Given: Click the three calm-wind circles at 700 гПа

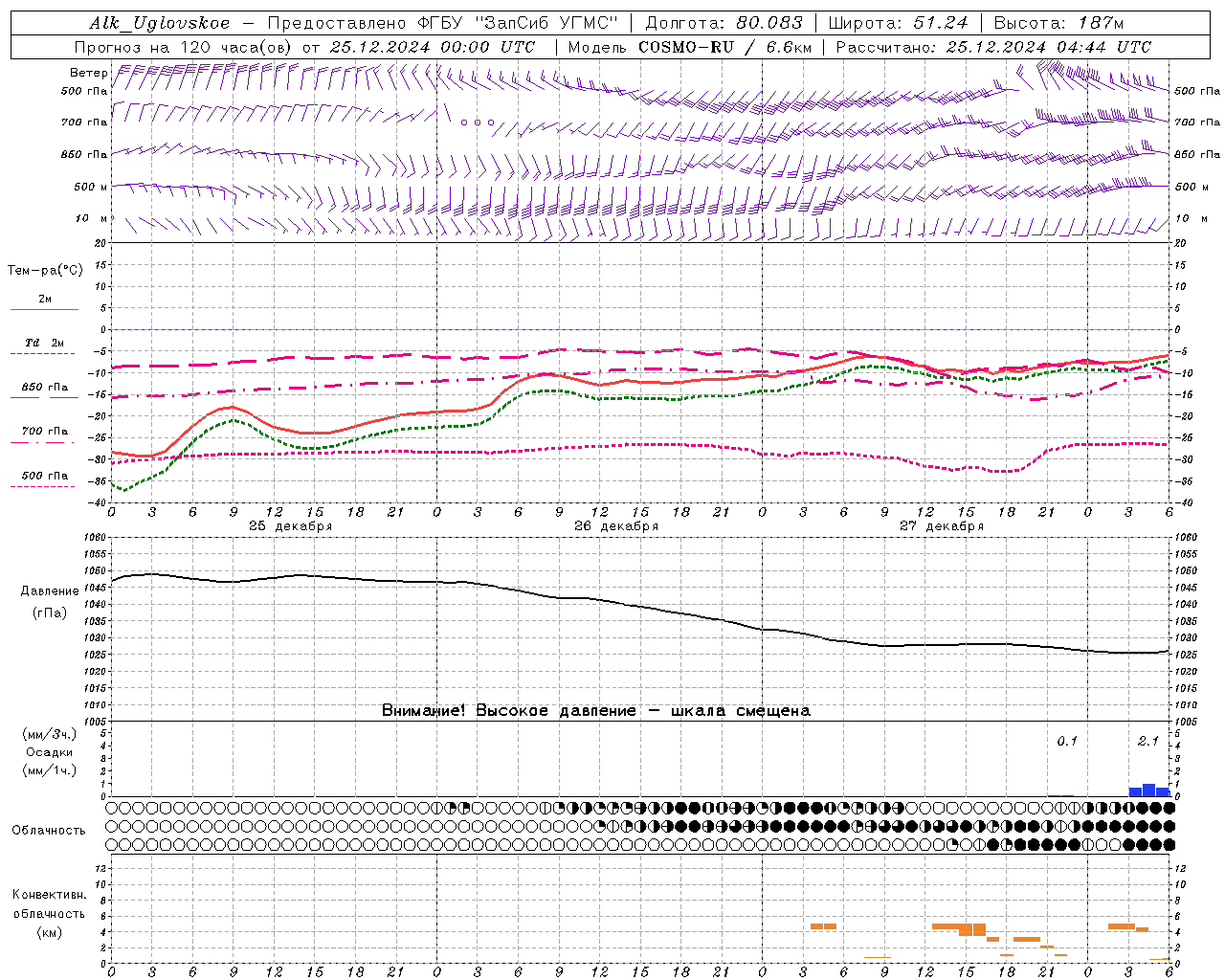Looking at the screenshot, I should coord(478,122).
